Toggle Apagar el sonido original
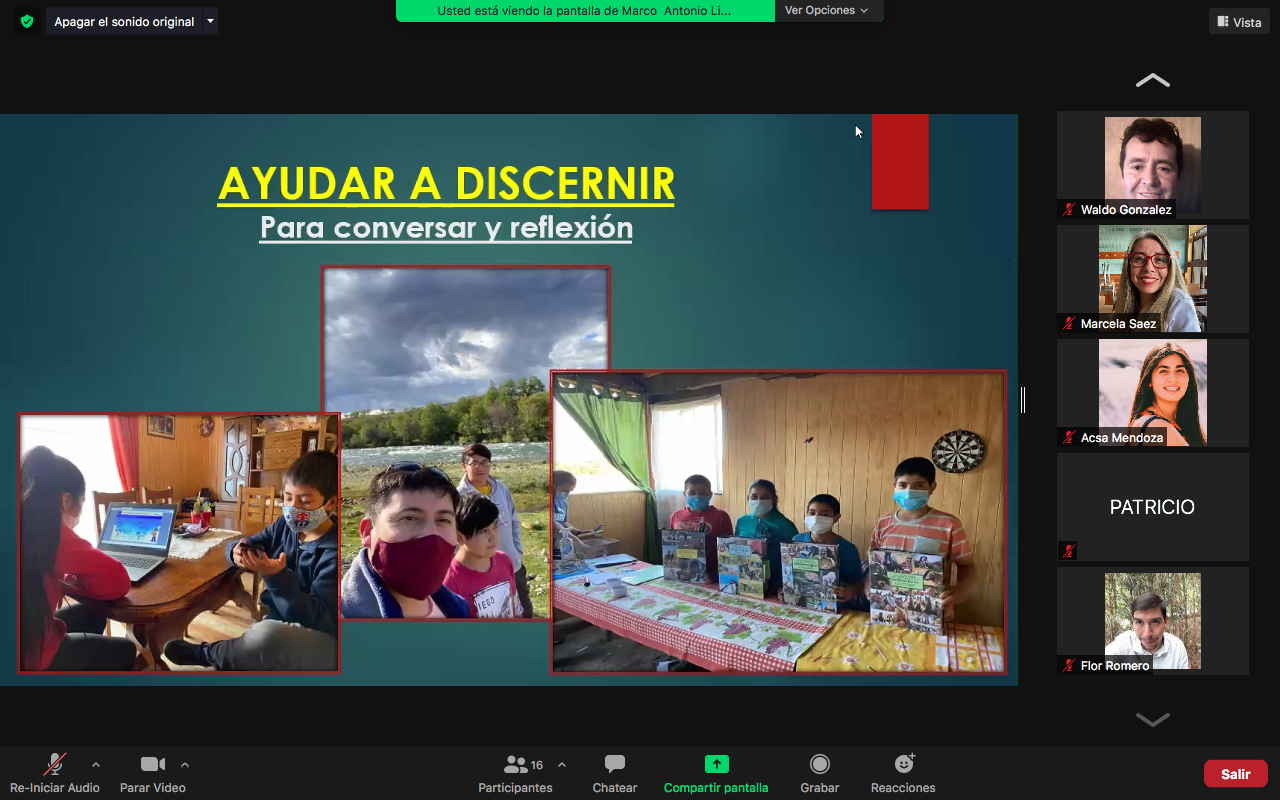The height and width of the screenshot is (800, 1280). click(x=124, y=22)
